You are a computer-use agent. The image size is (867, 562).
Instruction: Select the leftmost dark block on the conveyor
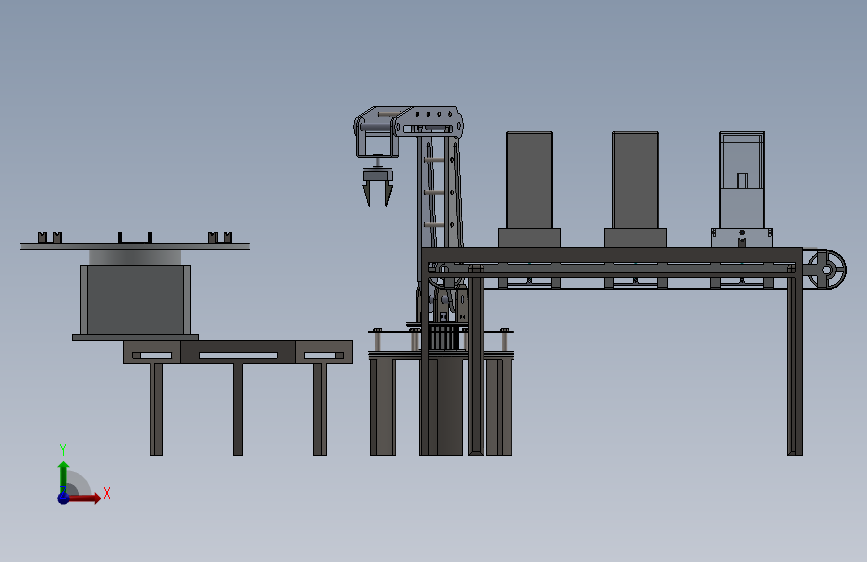coord(529,180)
